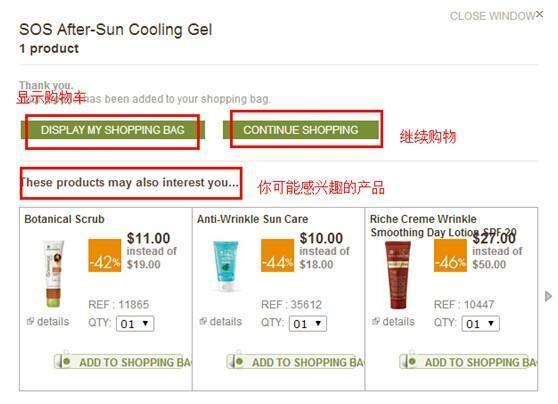The width and height of the screenshot is (558, 404).
Task: Click the Close Window text link
Action: pos(492,16)
